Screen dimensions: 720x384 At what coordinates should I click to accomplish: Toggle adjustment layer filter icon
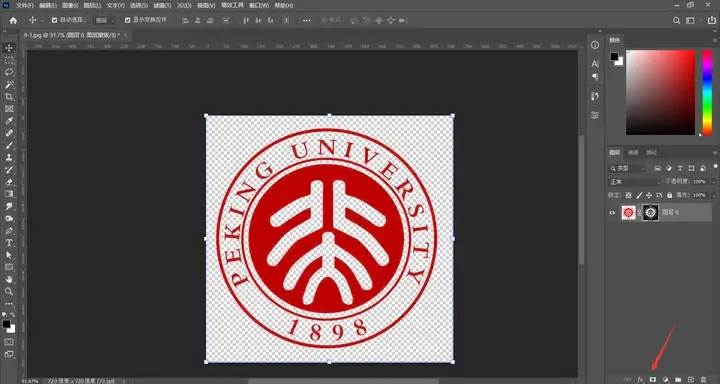click(669, 169)
